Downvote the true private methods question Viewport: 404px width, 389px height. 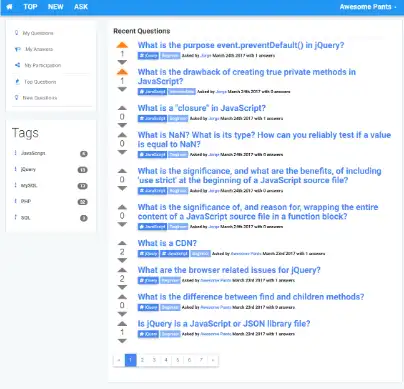click(x=122, y=89)
